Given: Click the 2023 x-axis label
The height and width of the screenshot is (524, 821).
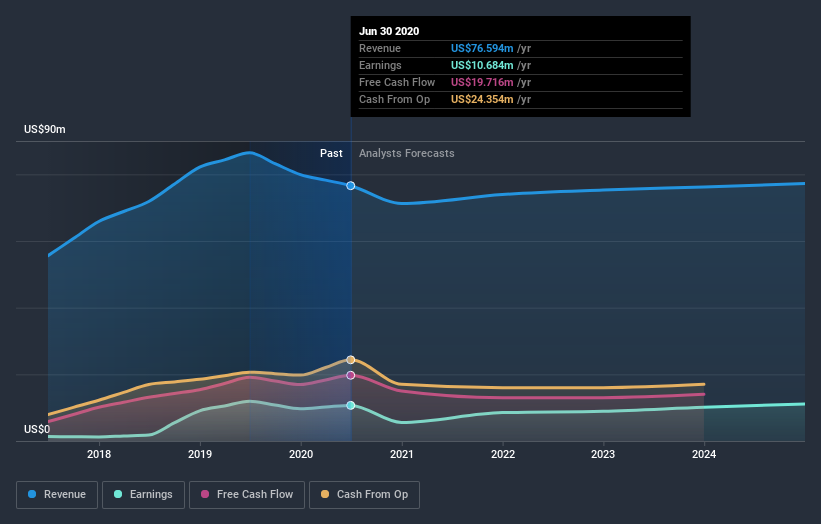Looking at the screenshot, I should pos(603,454).
